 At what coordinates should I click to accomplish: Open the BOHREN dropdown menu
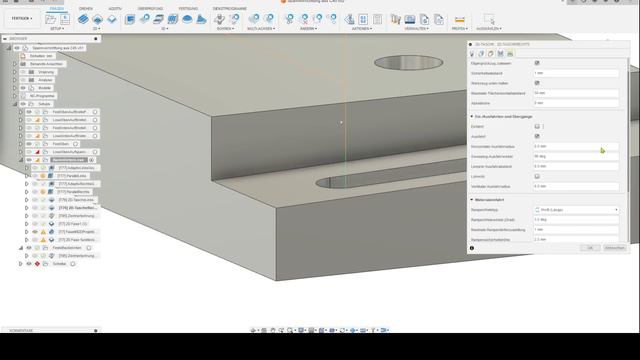click(x=225, y=29)
